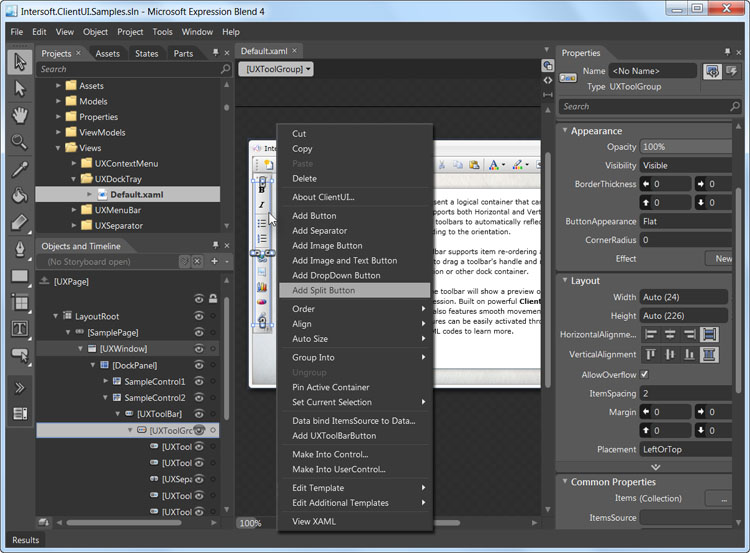Click new storyboard plus icon
This screenshot has width=750, height=553.
pos(214,261)
